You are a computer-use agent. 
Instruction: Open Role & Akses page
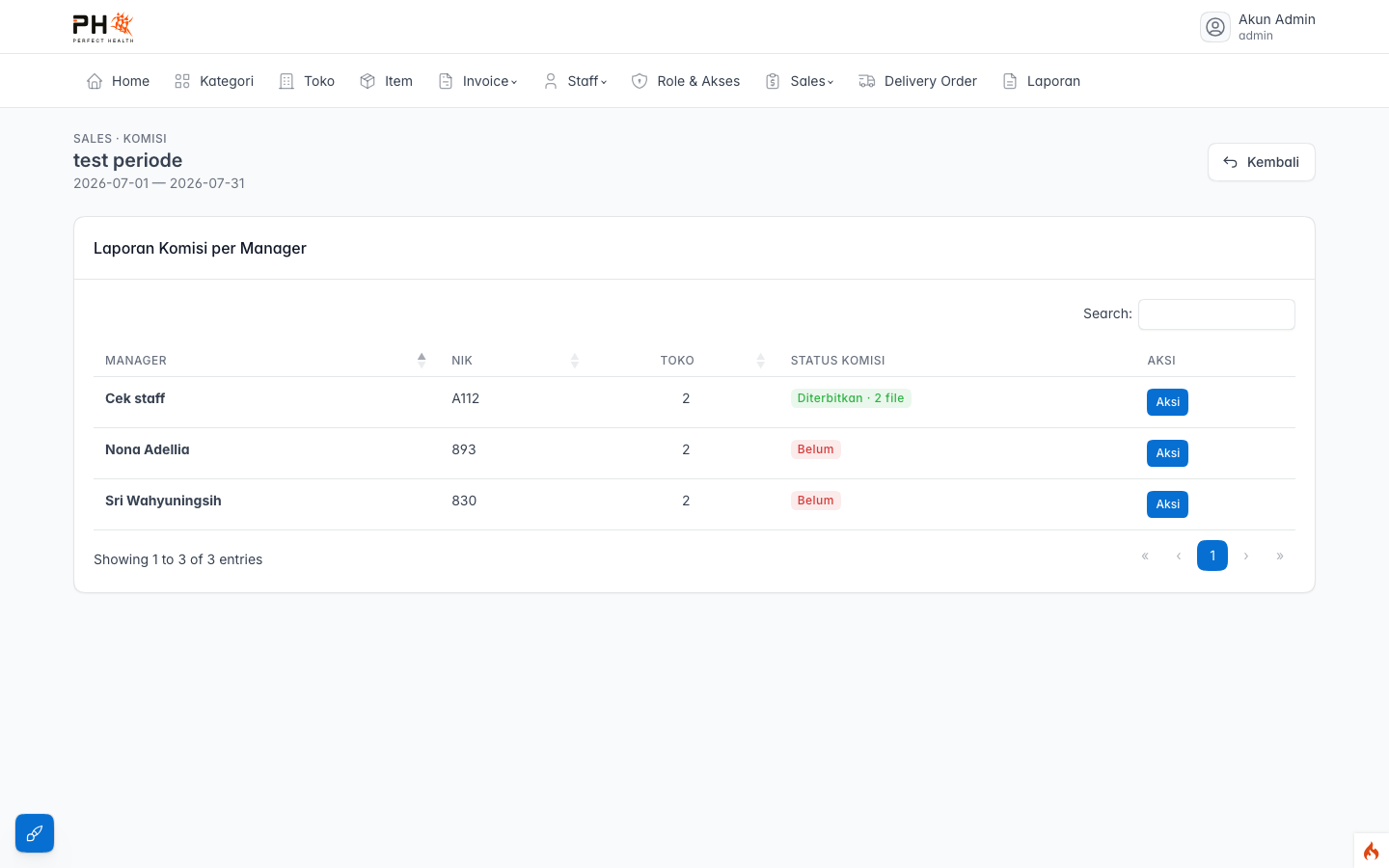coord(686,81)
